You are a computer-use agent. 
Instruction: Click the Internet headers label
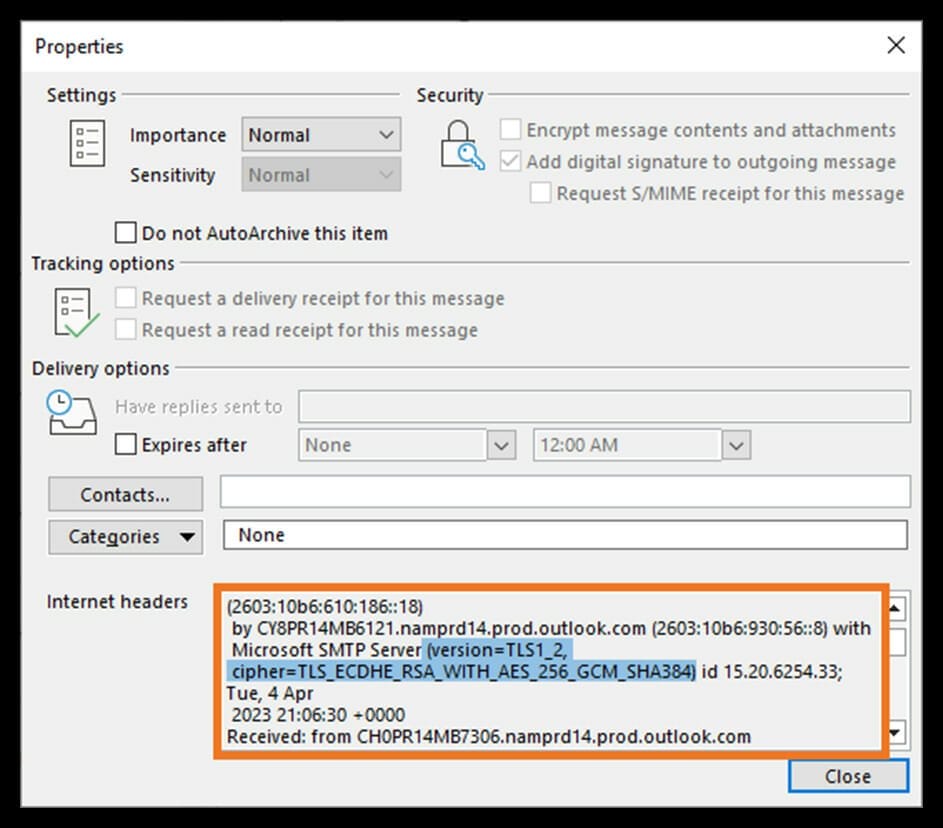117,601
